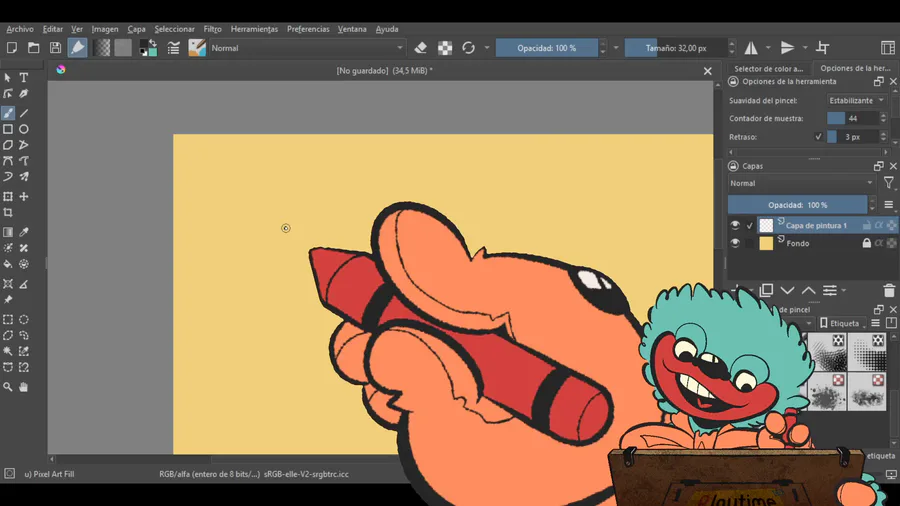
Task: Open the Herramientas menu
Action: [x=254, y=29]
